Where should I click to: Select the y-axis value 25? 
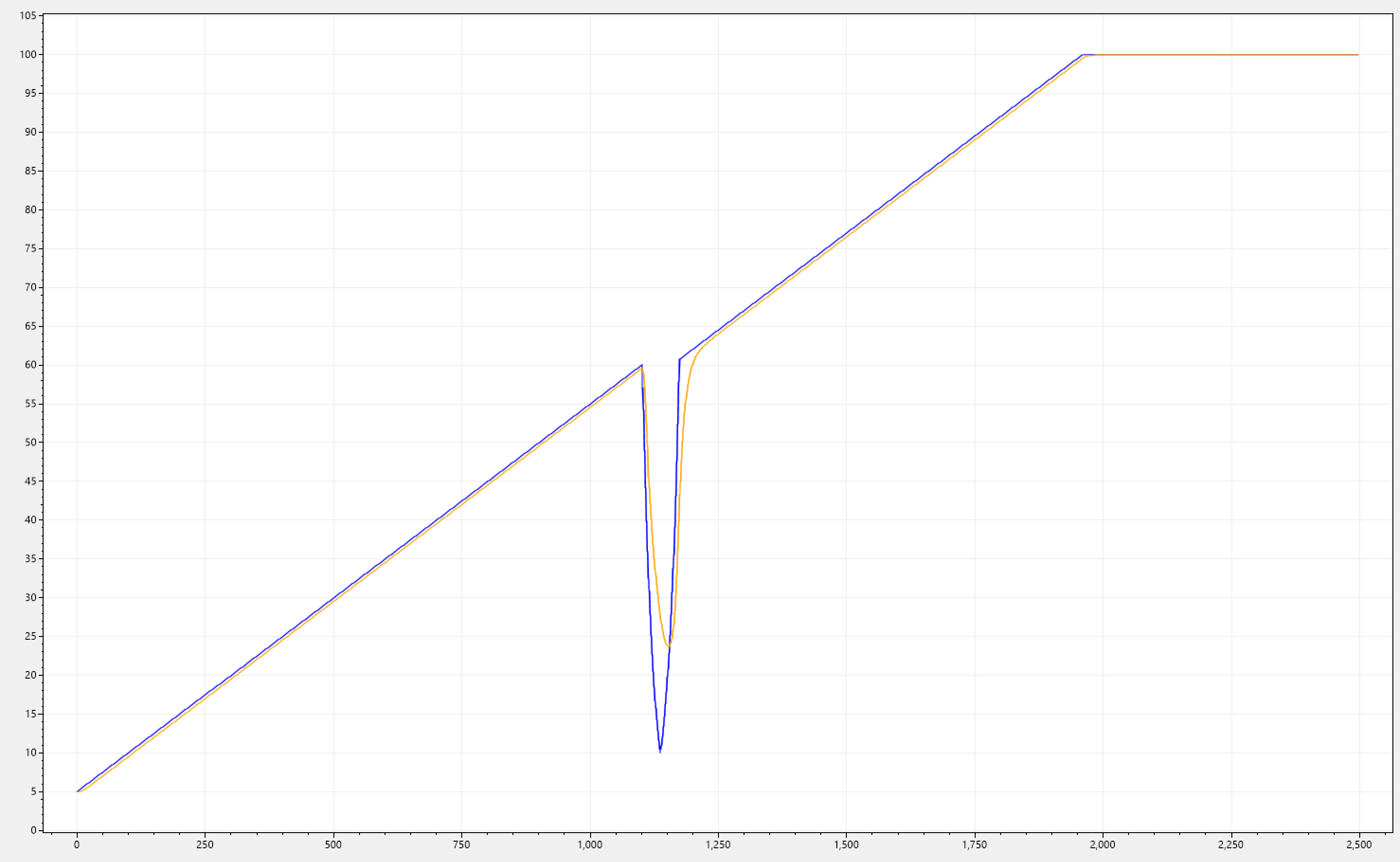coord(30,635)
